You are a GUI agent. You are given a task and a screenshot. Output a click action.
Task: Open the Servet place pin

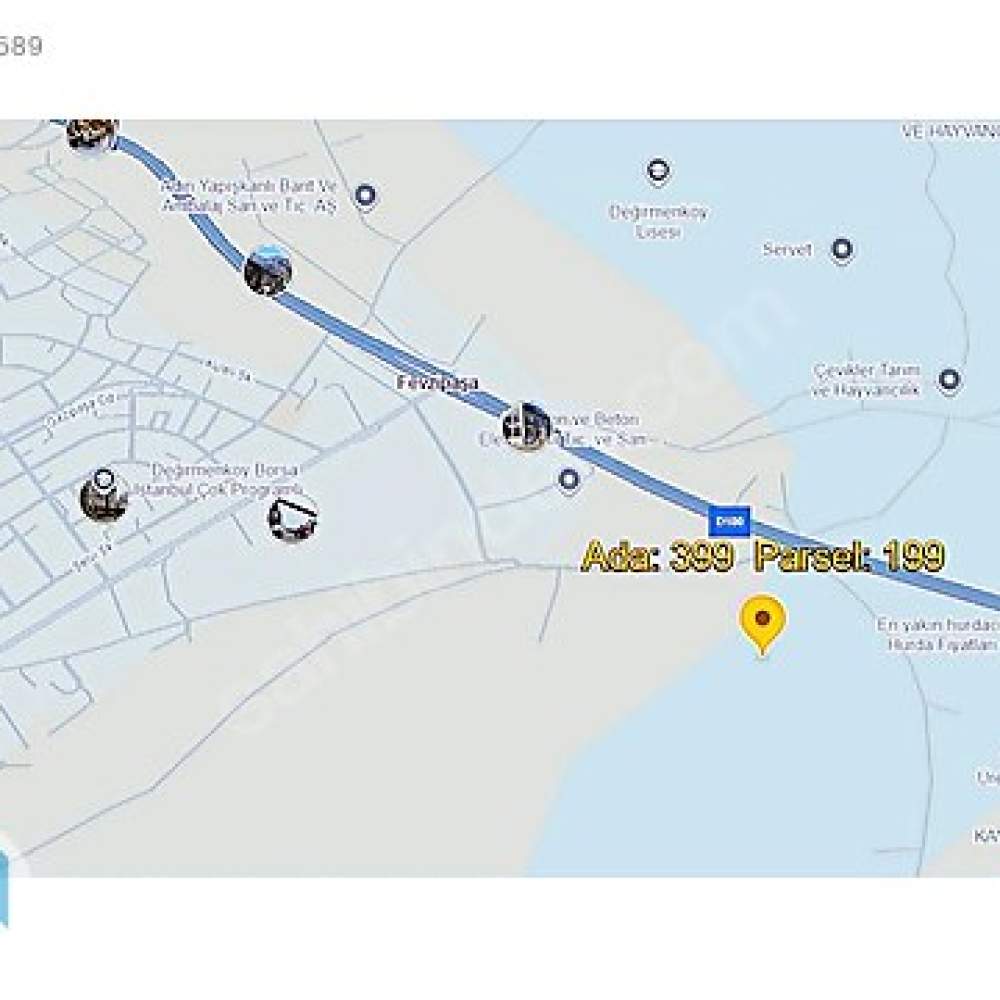(842, 249)
